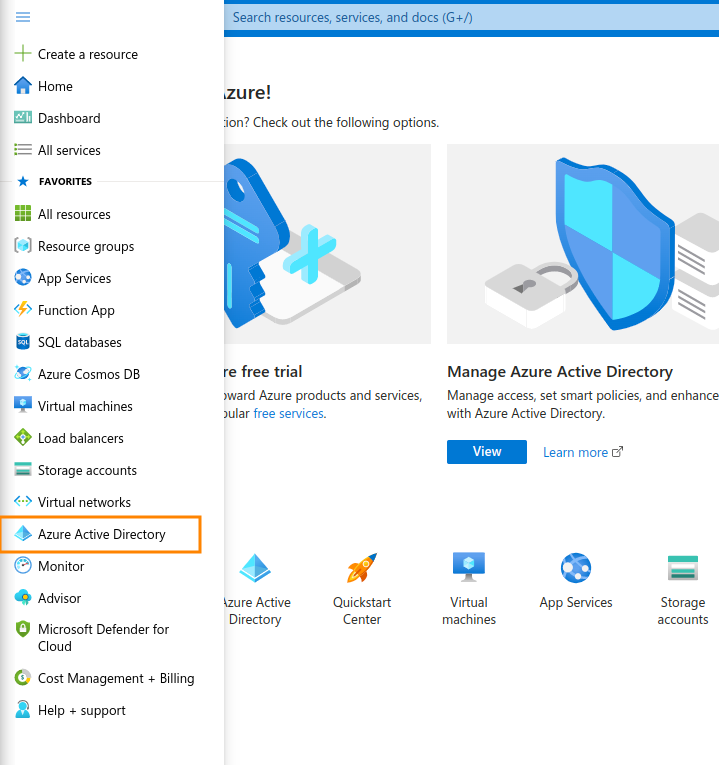Go to Home in the sidebar
This screenshot has width=719, height=765.
coord(55,86)
